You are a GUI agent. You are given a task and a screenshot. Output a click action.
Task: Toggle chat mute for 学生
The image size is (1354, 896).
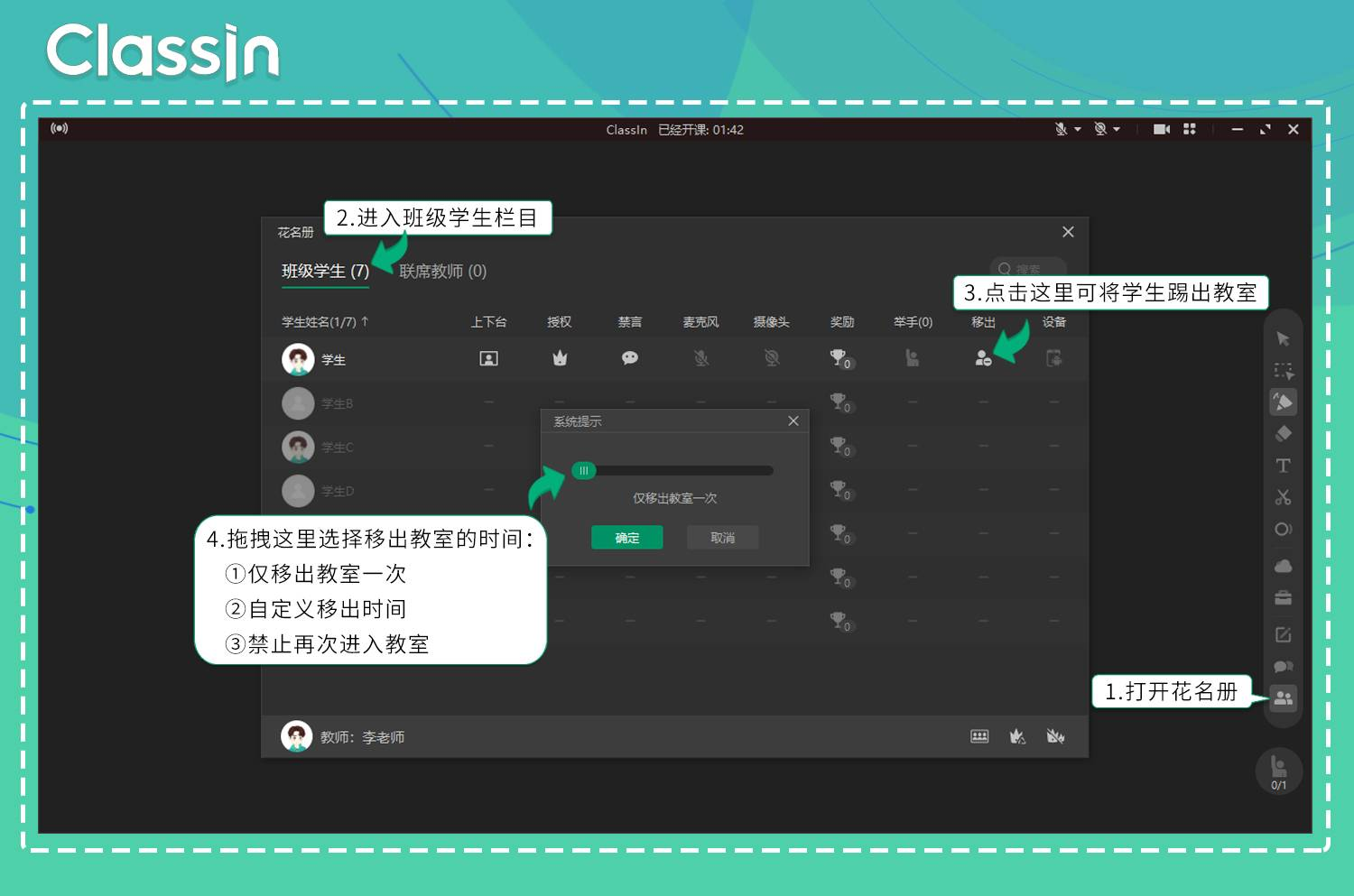[x=630, y=359]
